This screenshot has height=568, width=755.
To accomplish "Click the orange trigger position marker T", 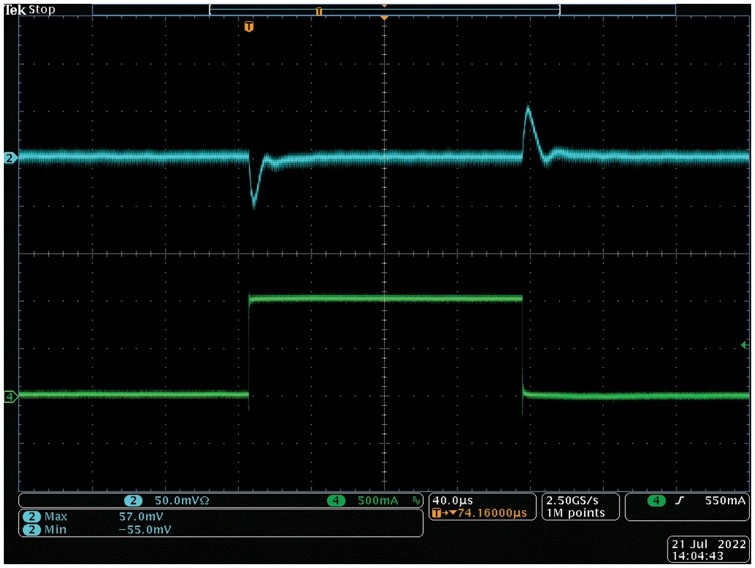I will point(248,26).
